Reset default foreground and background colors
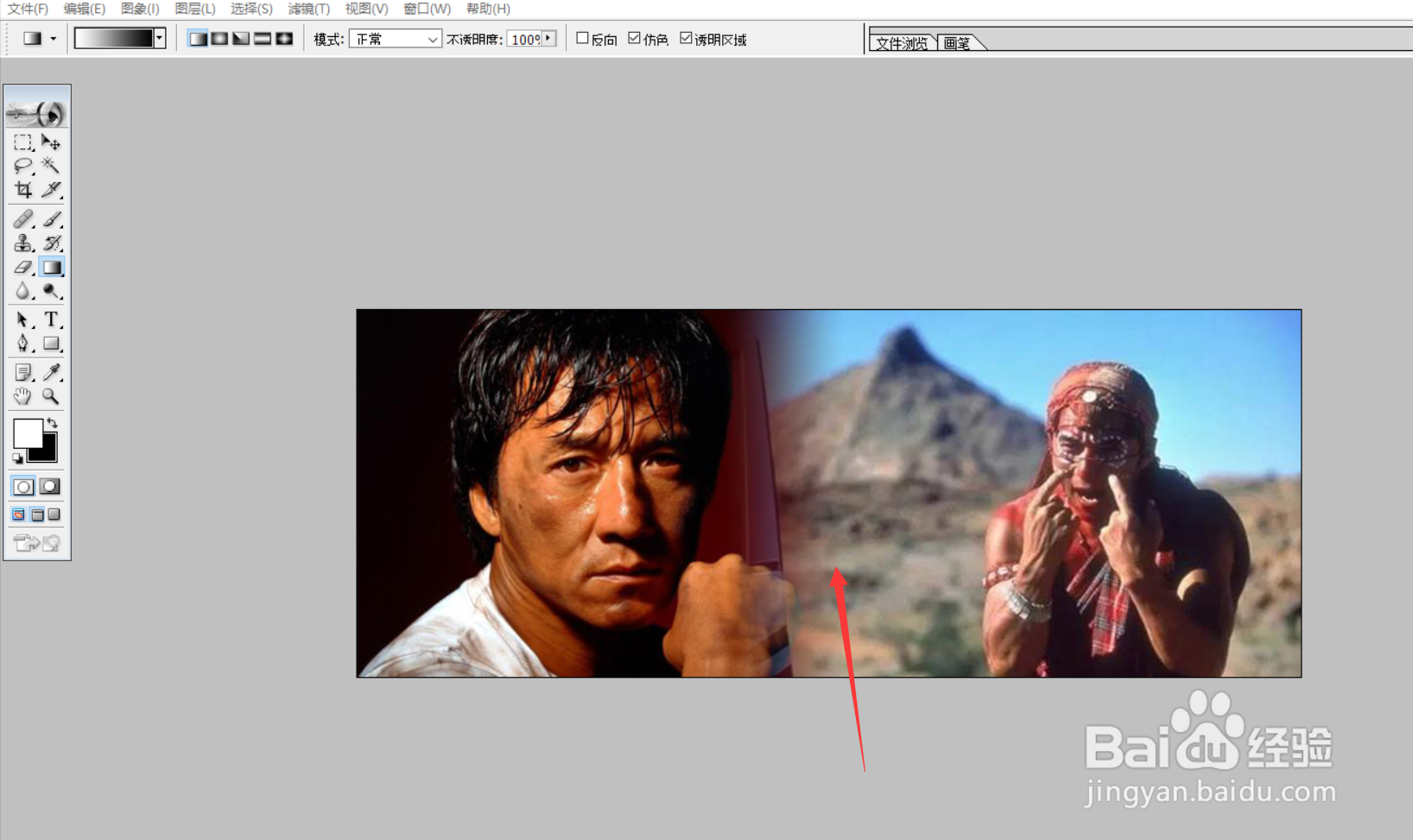Screen dimensions: 1413x840 [x=17, y=458]
